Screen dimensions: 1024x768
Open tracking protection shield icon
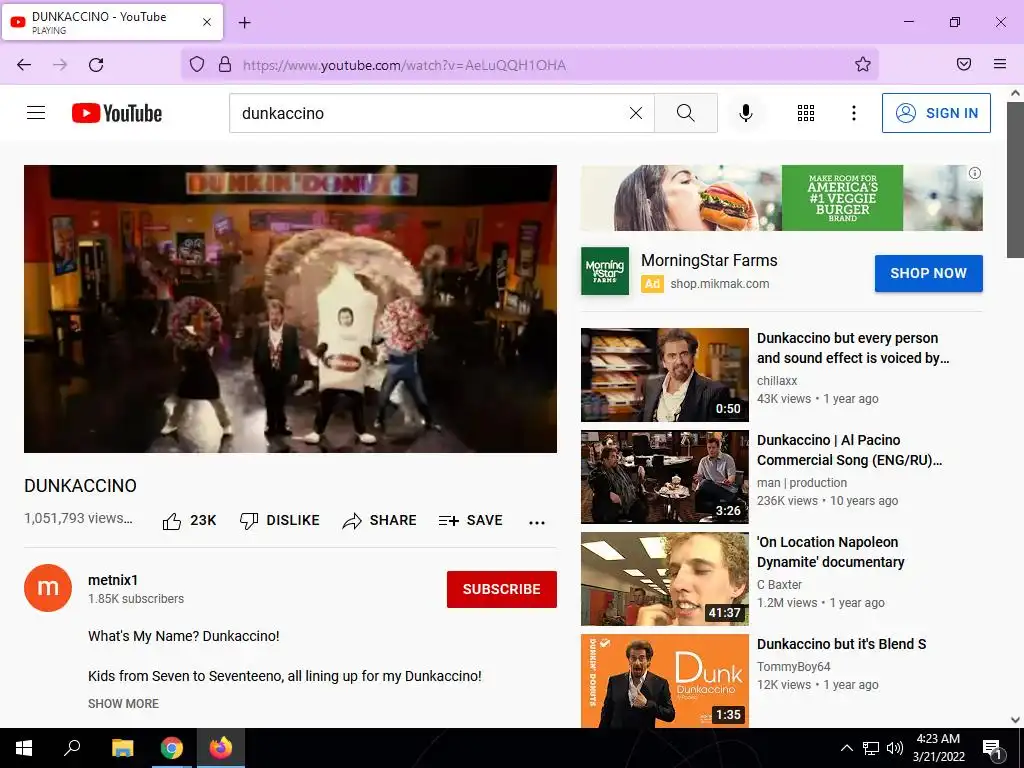click(x=197, y=64)
